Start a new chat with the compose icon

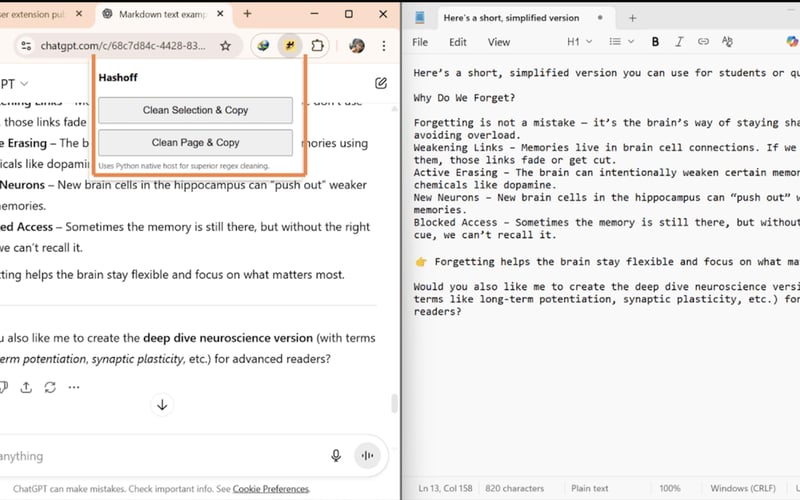point(381,83)
